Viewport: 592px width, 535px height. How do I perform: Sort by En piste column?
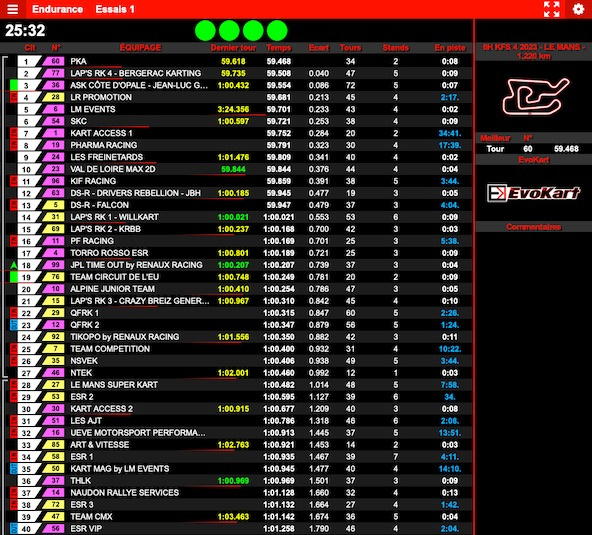tap(450, 48)
